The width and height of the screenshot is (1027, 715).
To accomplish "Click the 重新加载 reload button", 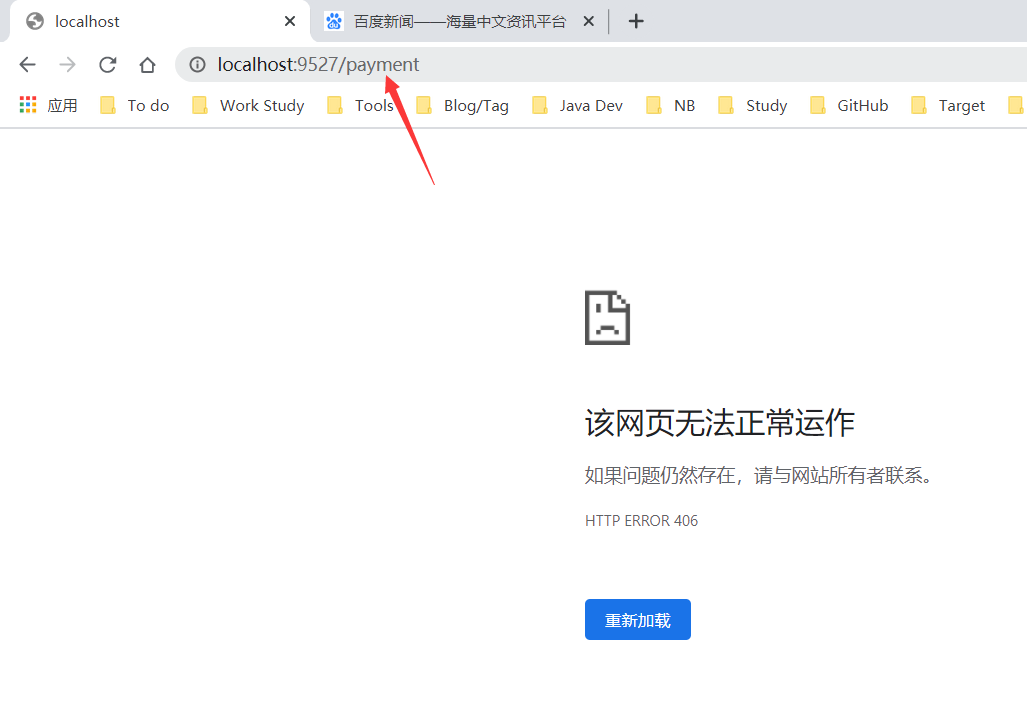I will (637, 619).
